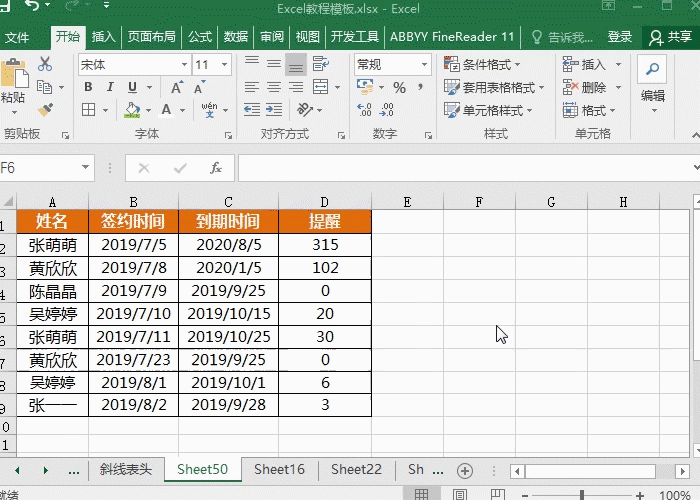Apply font color A
The image size is (700, 500).
click(x=167, y=110)
